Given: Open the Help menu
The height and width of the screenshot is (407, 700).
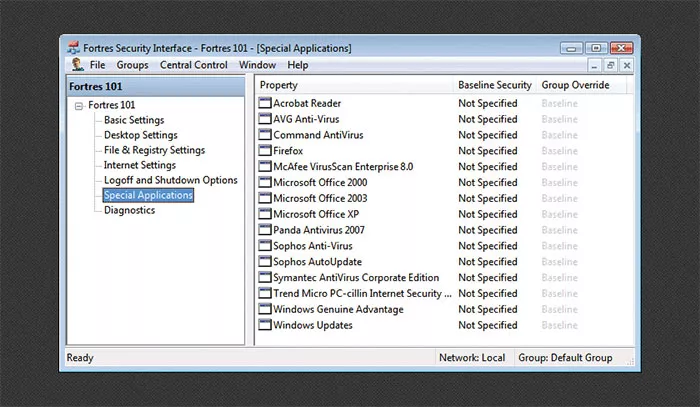Looking at the screenshot, I should point(297,65).
